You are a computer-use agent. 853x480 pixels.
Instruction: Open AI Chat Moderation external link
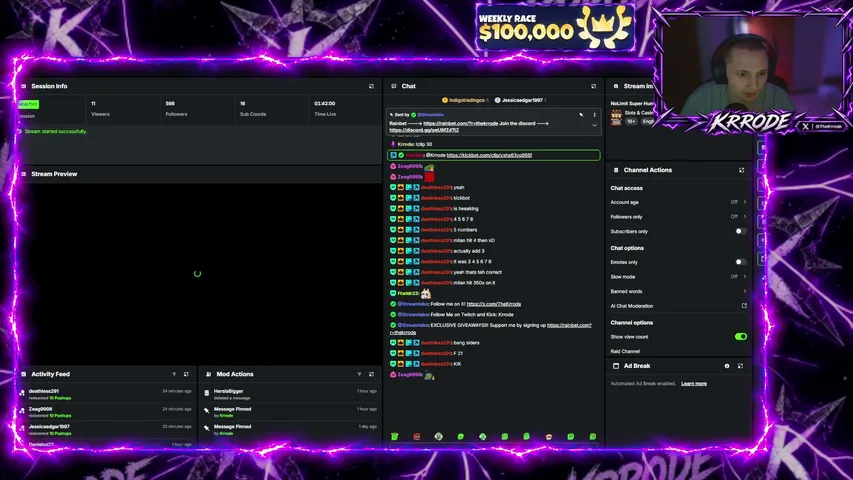[x=744, y=306]
